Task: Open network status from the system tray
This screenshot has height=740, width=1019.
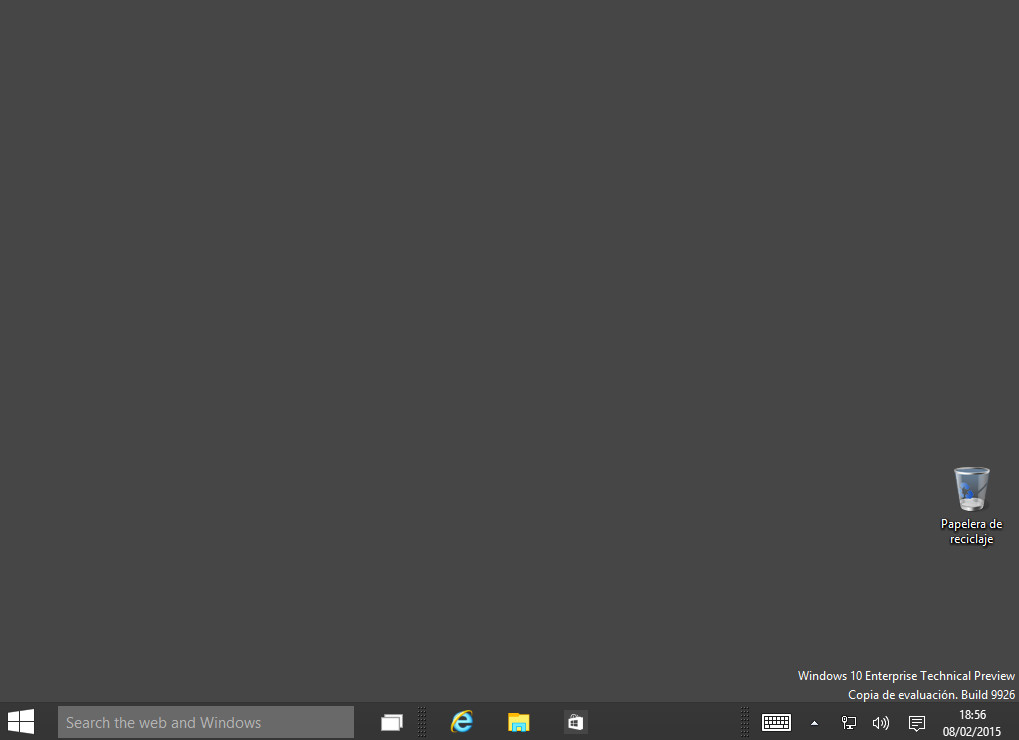Action: (x=848, y=723)
